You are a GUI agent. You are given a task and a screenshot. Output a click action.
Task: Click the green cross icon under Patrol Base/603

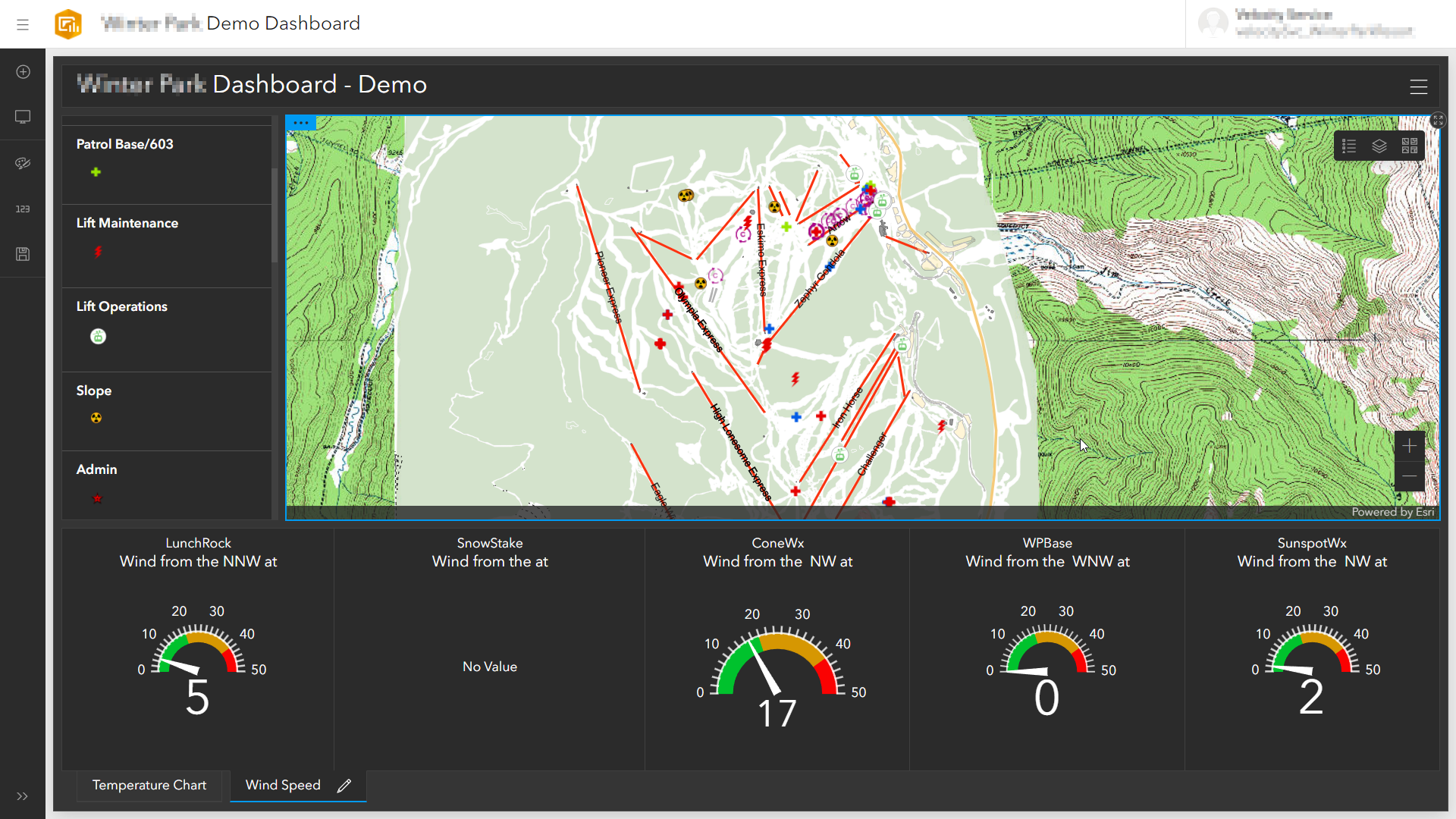click(96, 172)
